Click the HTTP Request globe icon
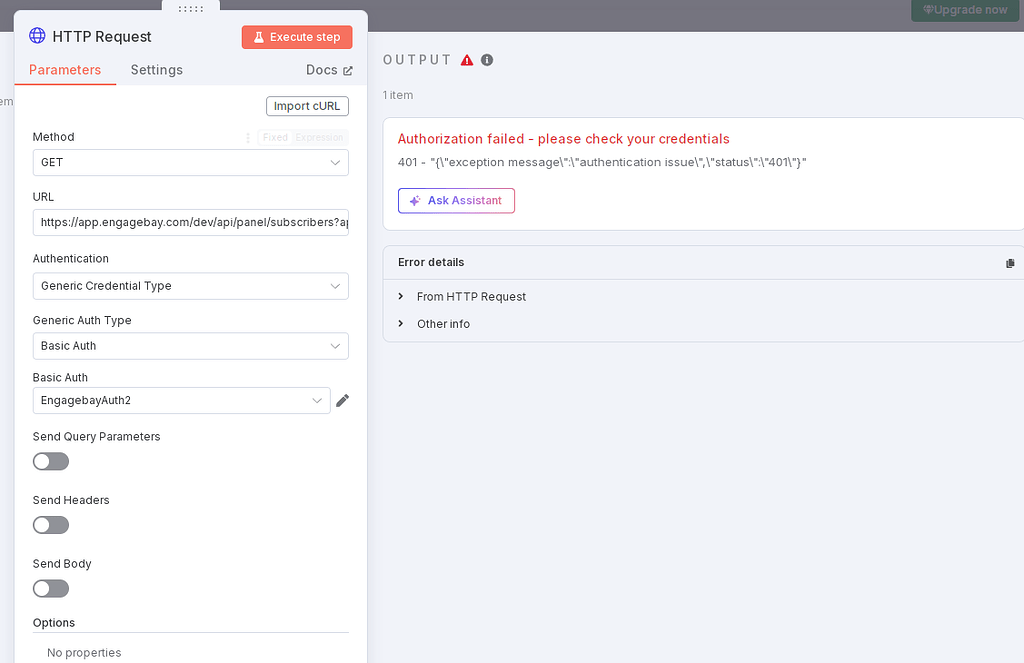The height and width of the screenshot is (663, 1024). (38, 36)
